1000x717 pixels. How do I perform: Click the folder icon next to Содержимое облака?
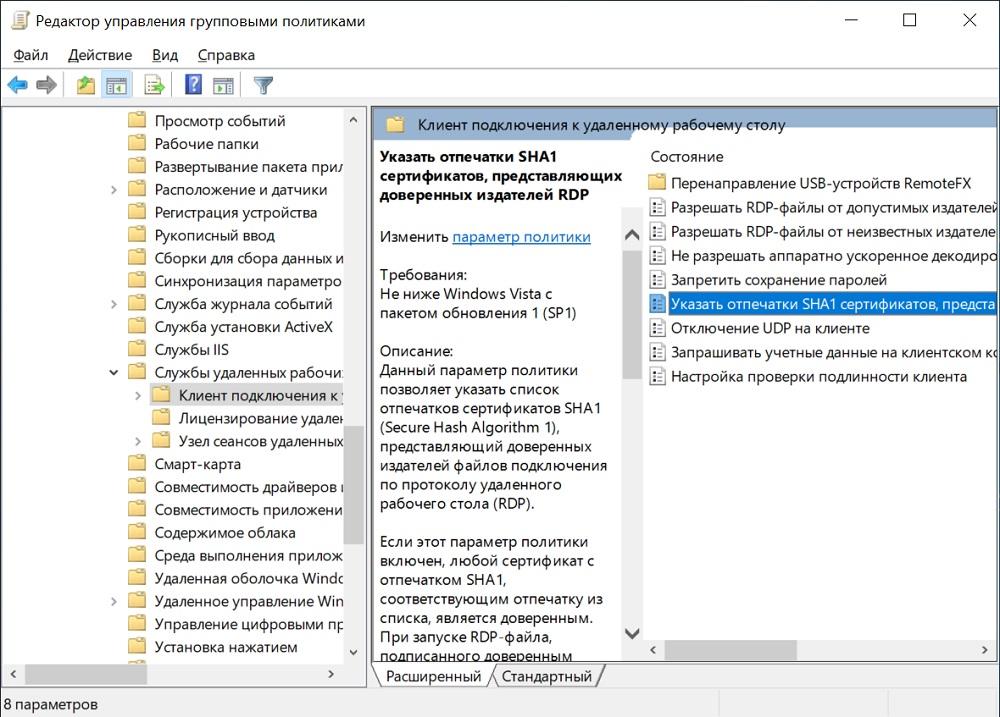[136, 532]
